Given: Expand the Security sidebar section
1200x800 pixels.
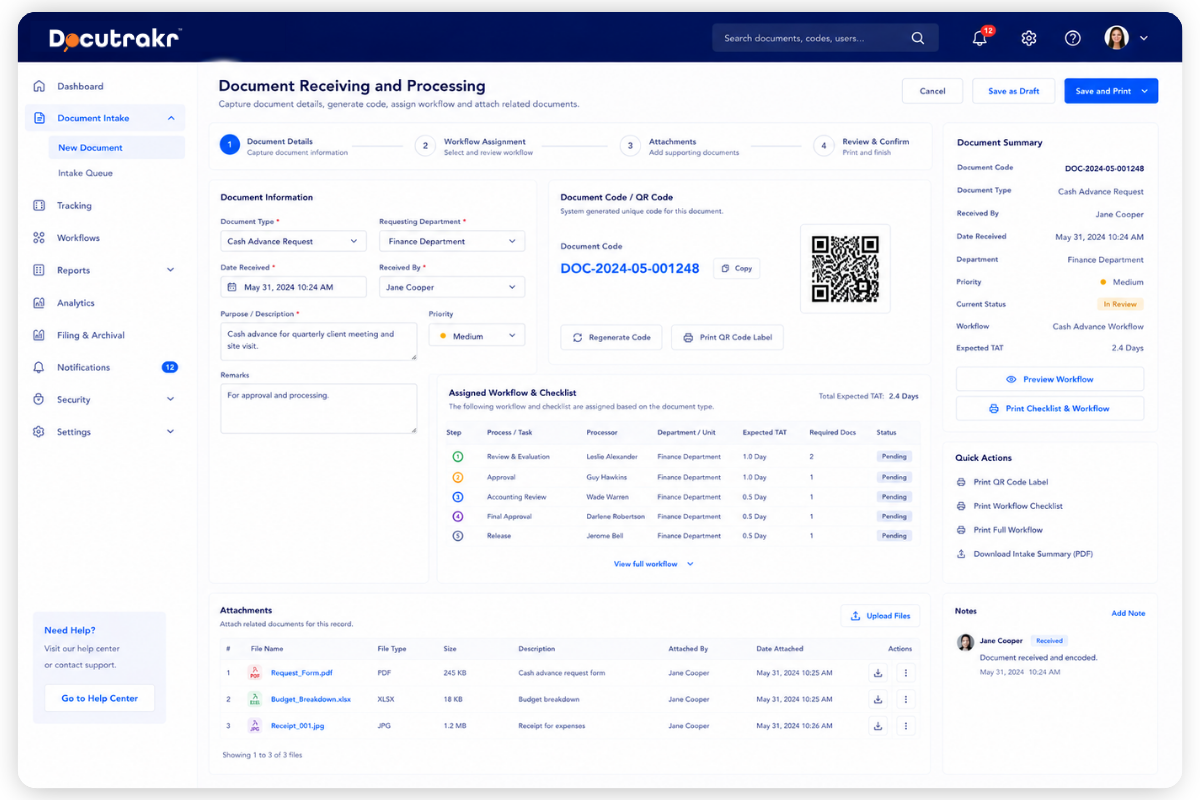Looking at the screenshot, I should point(171,399).
